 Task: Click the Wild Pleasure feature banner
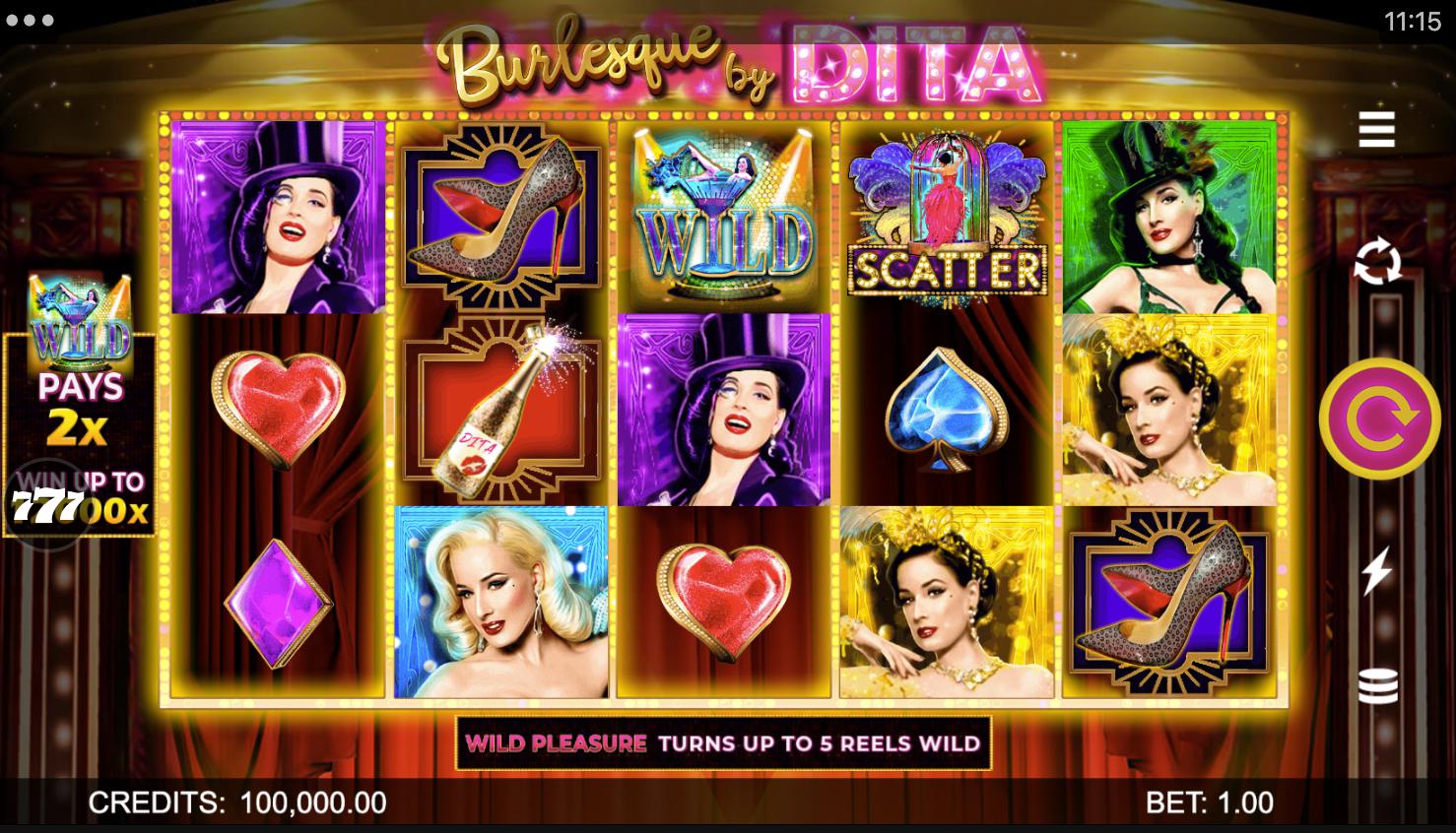tap(723, 743)
